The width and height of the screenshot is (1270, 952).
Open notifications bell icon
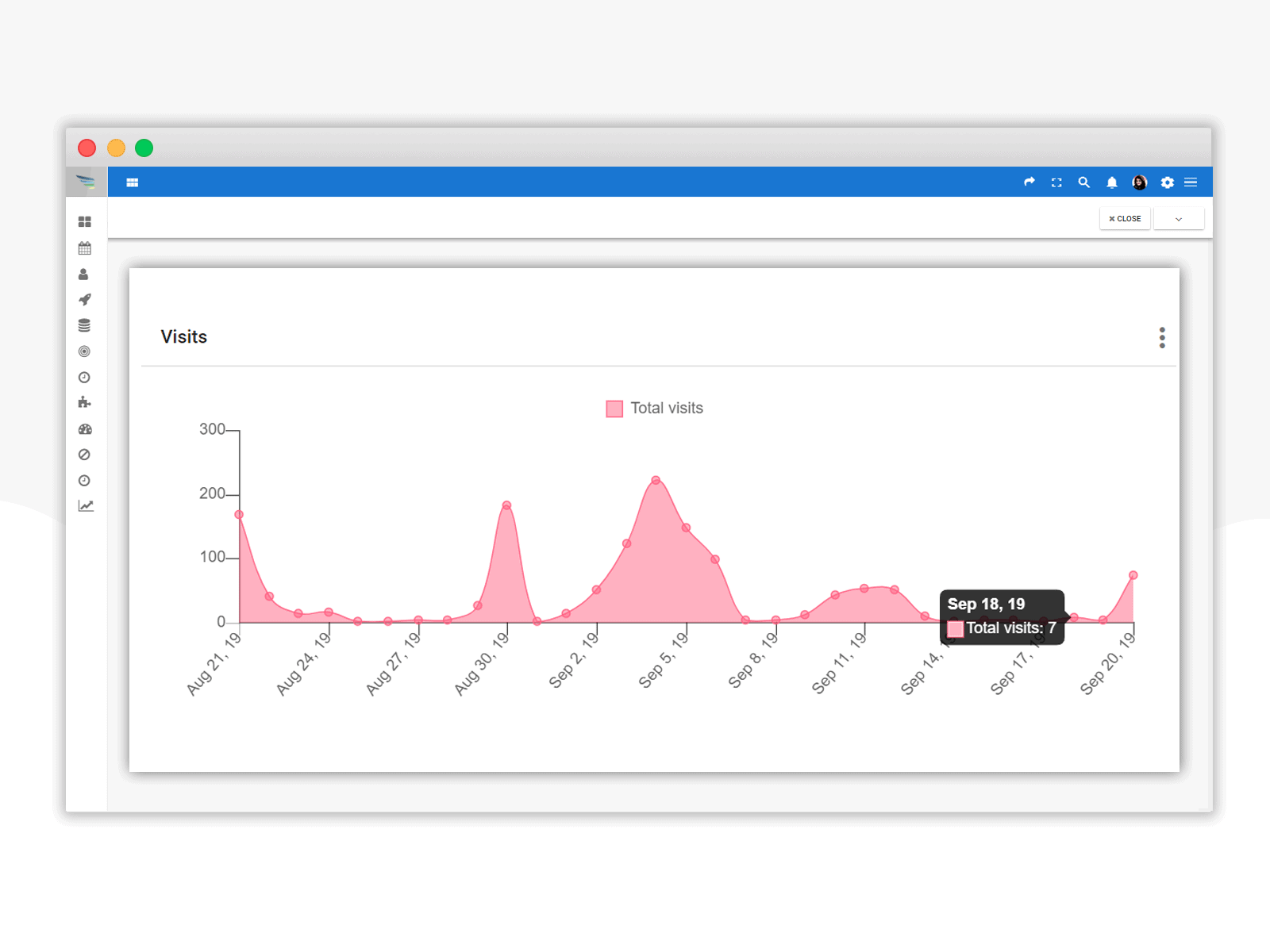click(1112, 182)
